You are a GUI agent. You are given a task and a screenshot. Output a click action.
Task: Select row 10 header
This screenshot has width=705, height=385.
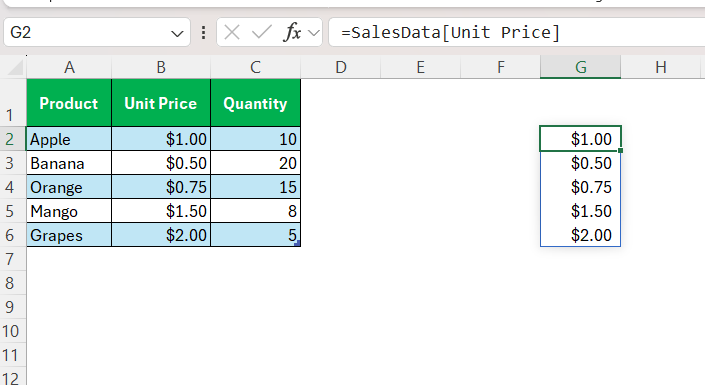tap(13, 331)
